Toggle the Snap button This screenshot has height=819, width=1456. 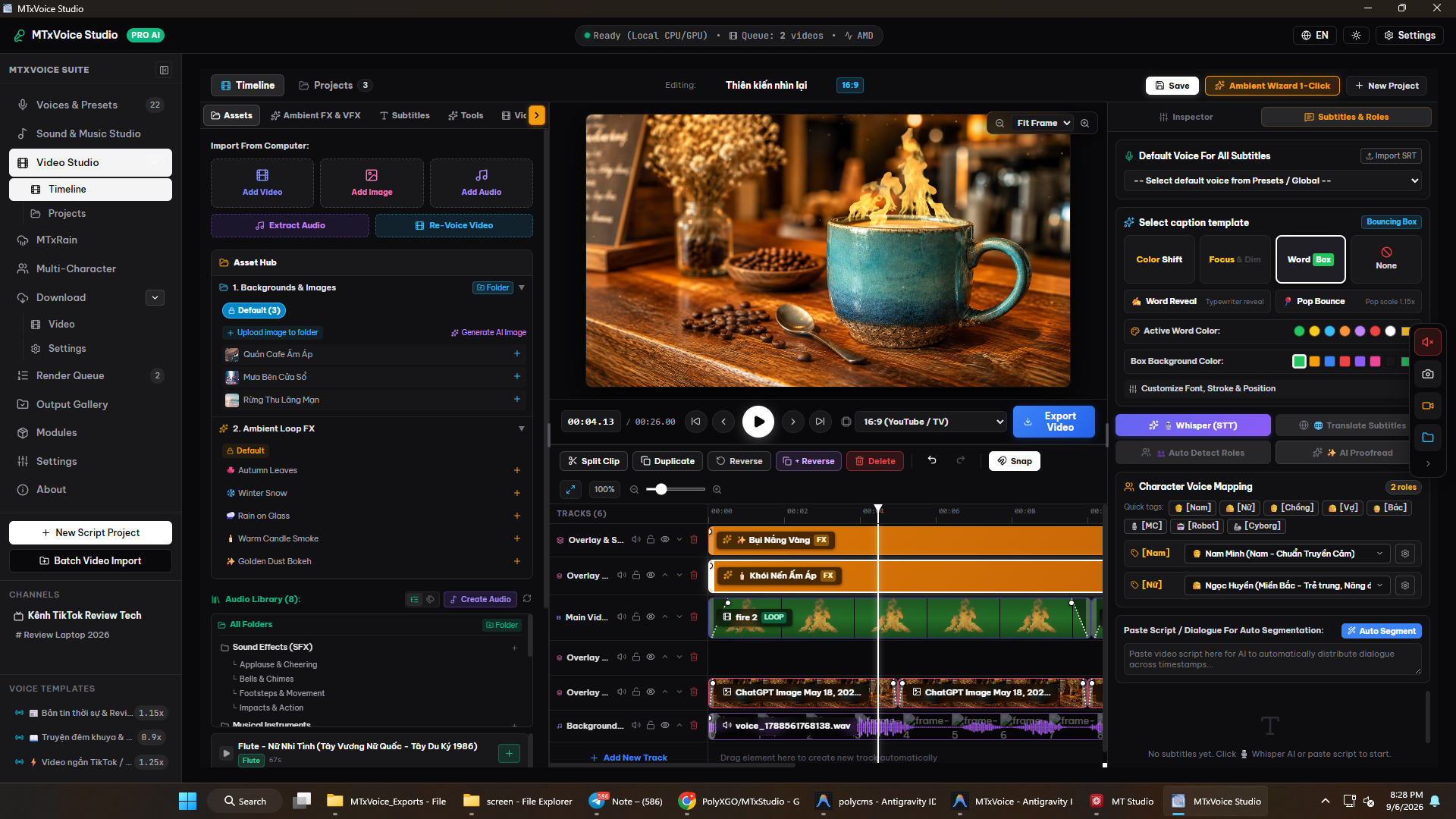pyautogui.click(x=1014, y=461)
